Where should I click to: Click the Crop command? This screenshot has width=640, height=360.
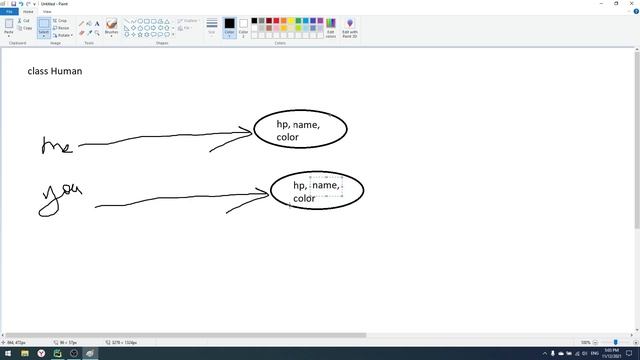tap(60, 20)
